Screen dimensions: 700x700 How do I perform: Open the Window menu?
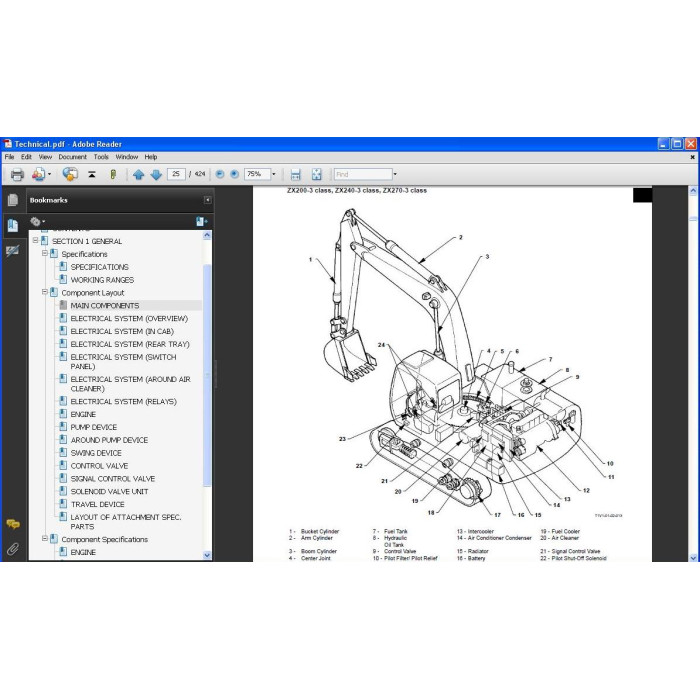point(127,157)
